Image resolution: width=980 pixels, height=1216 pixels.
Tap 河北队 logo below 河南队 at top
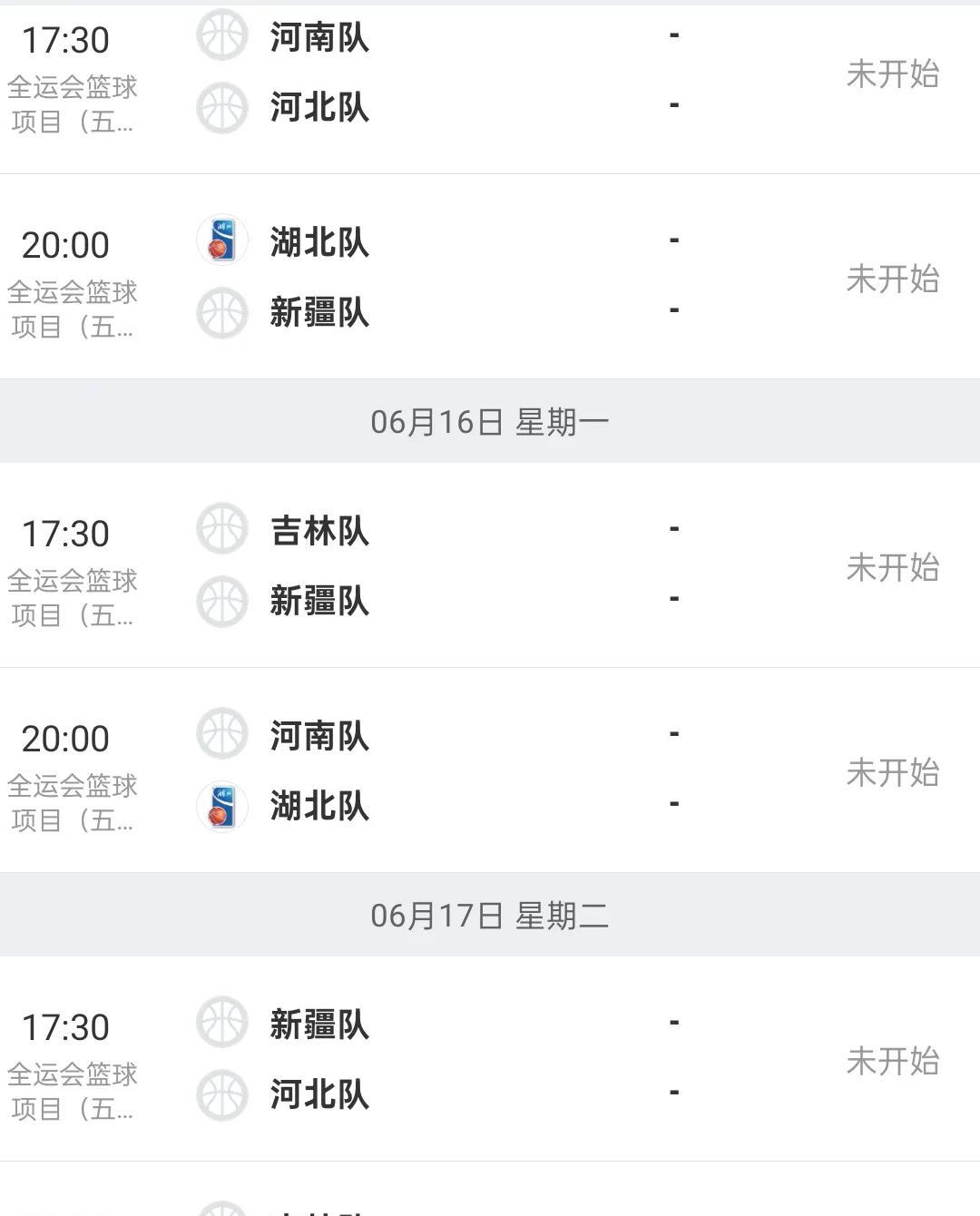(222, 107)
